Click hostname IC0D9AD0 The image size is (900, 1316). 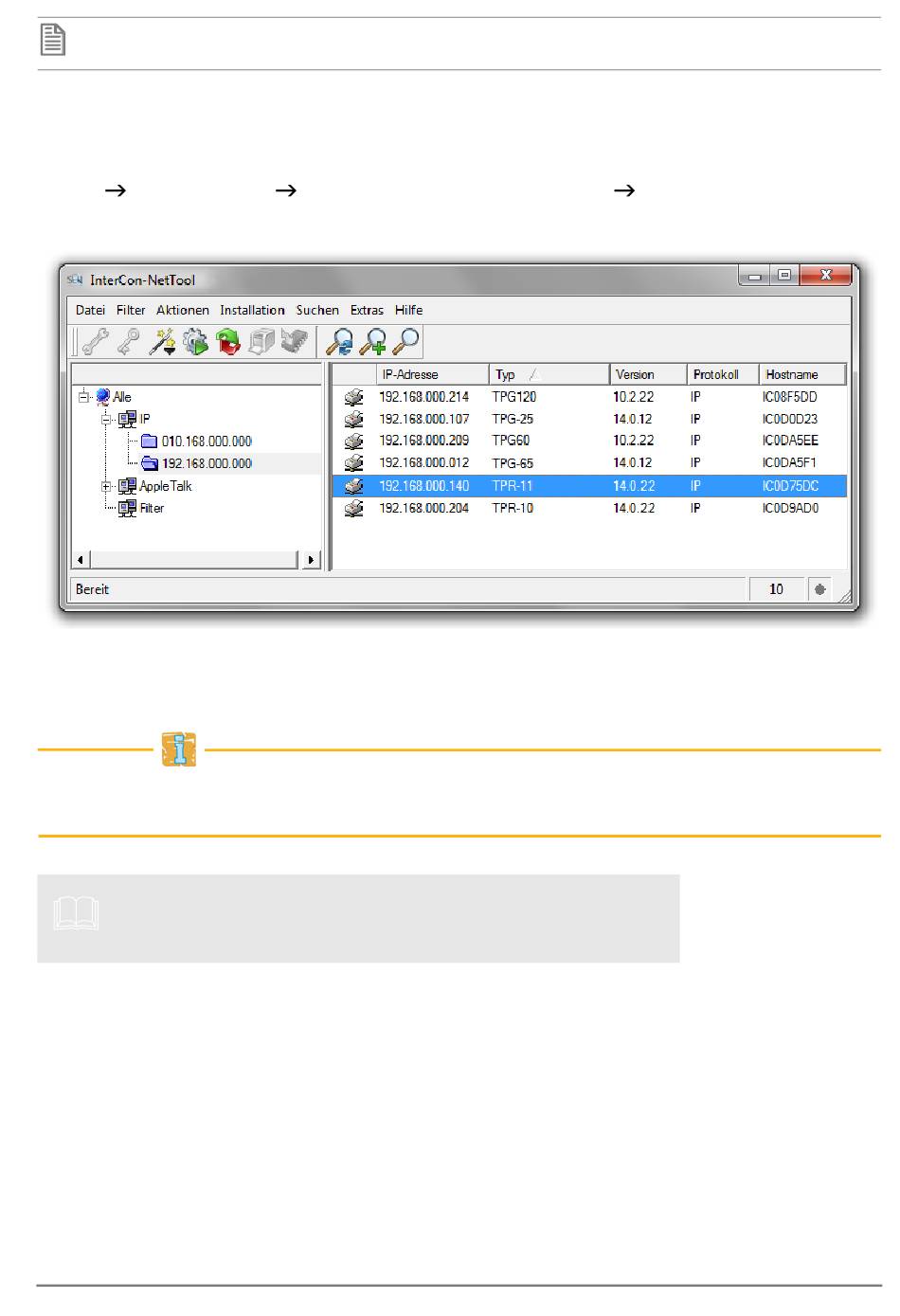tap(790, 508)
